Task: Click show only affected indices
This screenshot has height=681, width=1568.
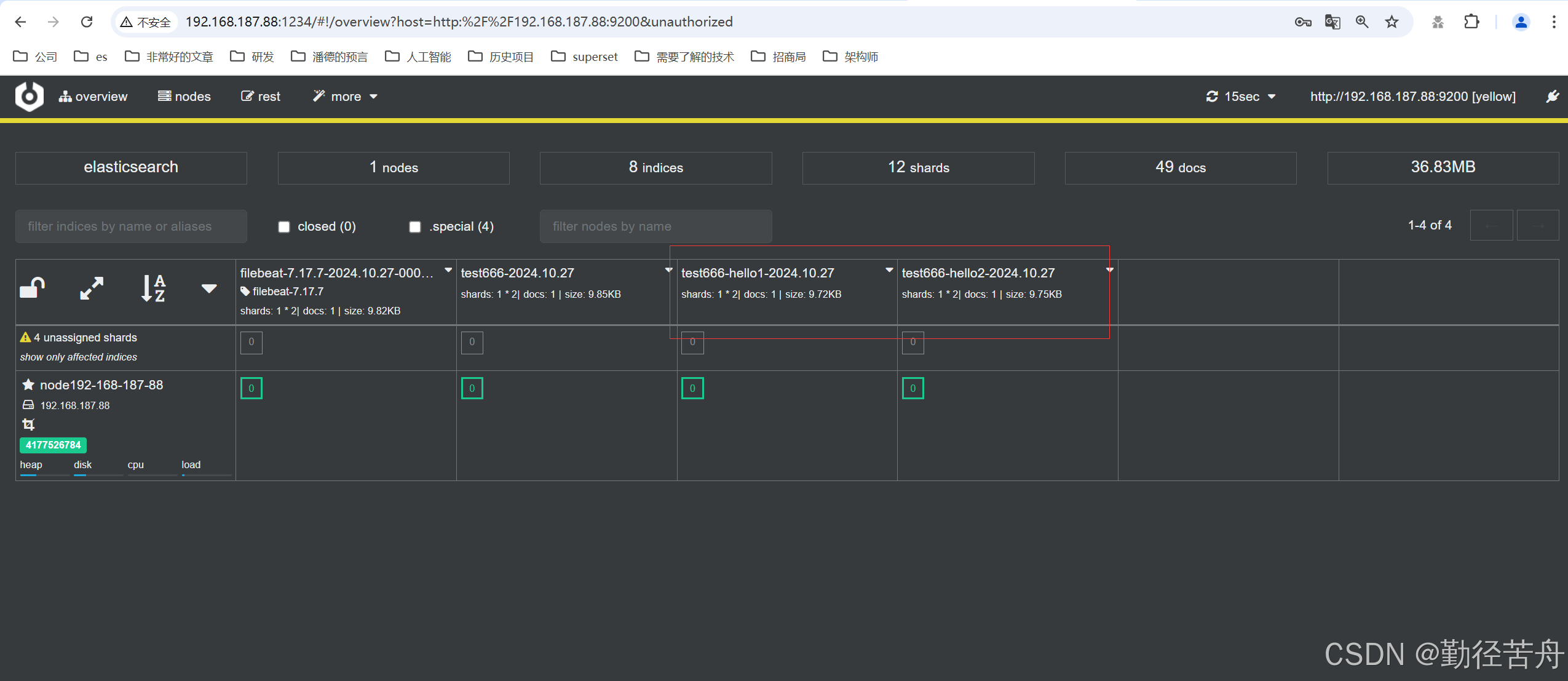Action: tap(79, 357)
